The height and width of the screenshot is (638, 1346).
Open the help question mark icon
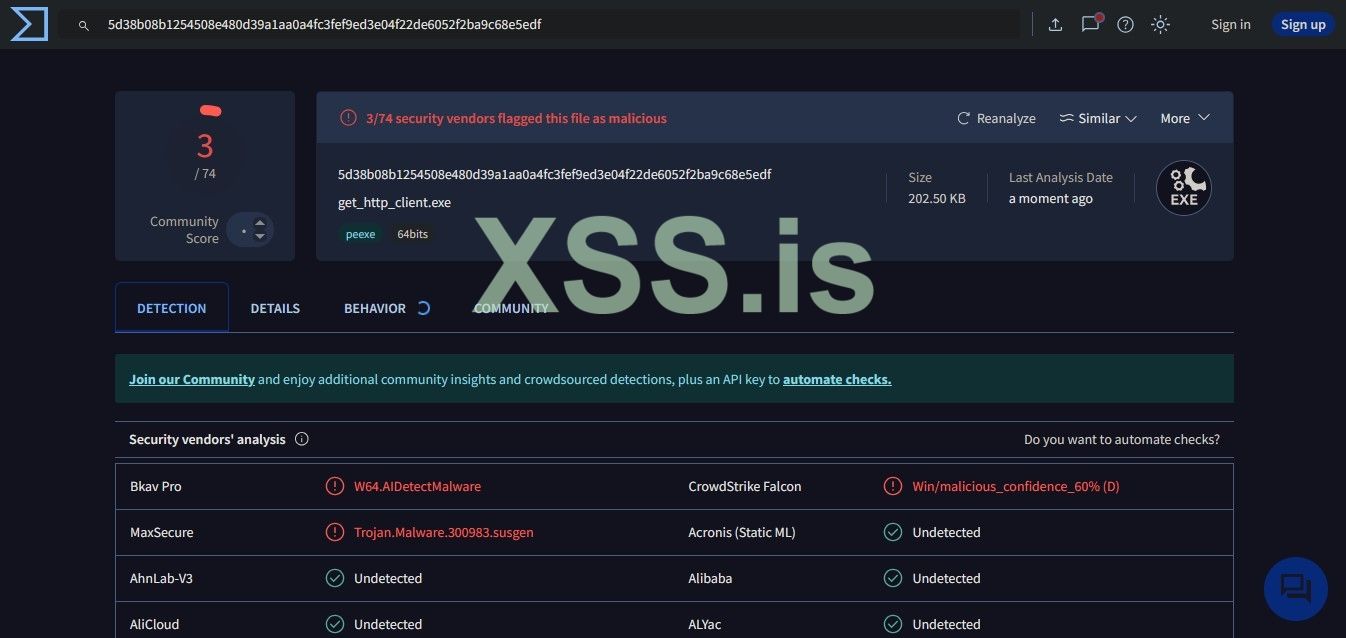click(x=1125, y=24)
